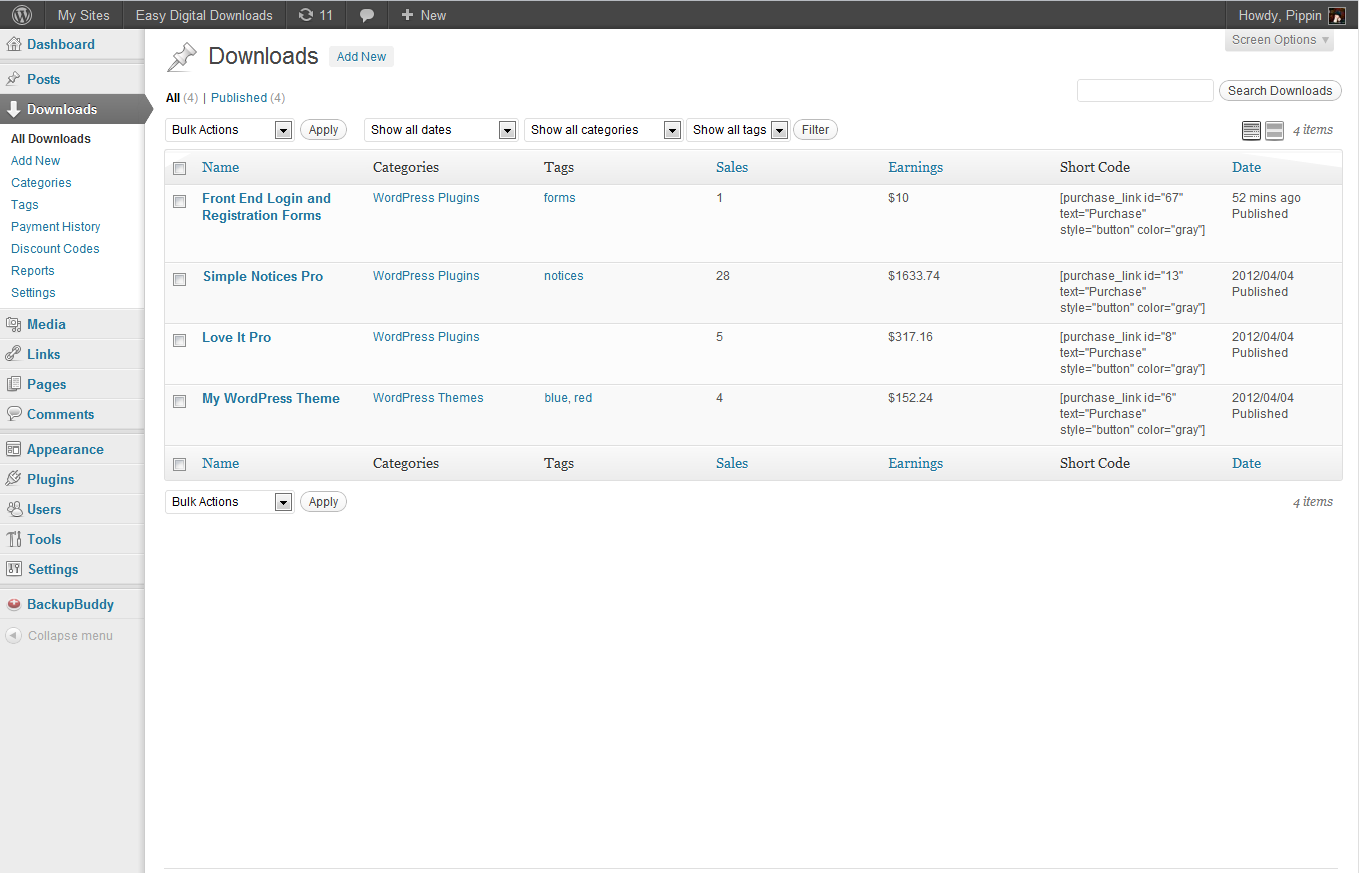Click the plus icon beside New
This screenshot has height=873, width=1359.
407,15
